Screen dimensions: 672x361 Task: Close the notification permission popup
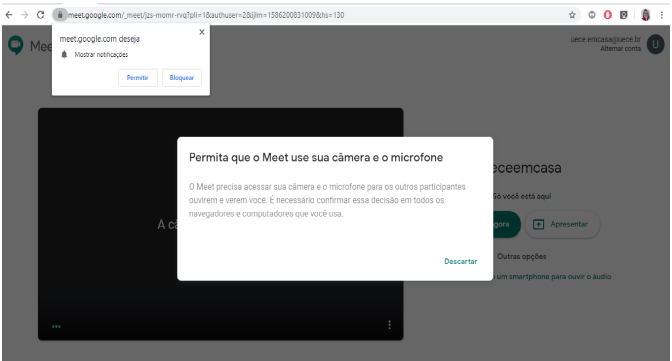[x=202, y=32]
